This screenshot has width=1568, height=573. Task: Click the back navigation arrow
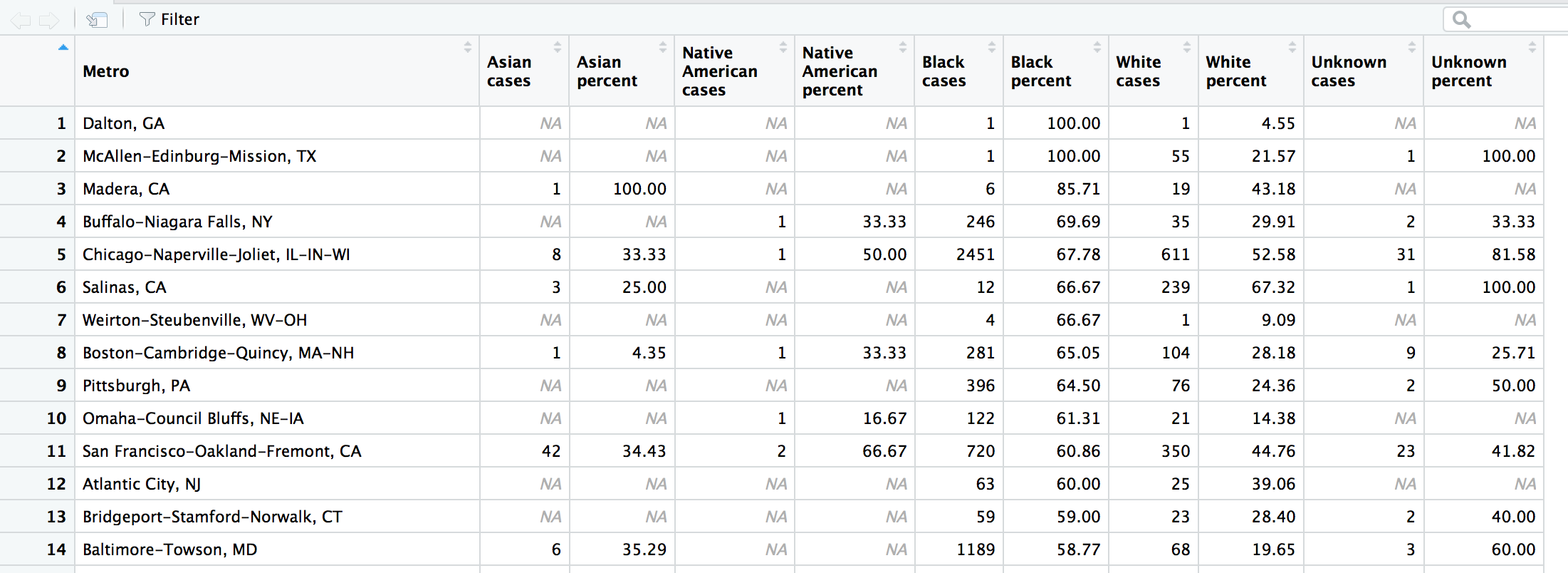(x=21, y=20)
